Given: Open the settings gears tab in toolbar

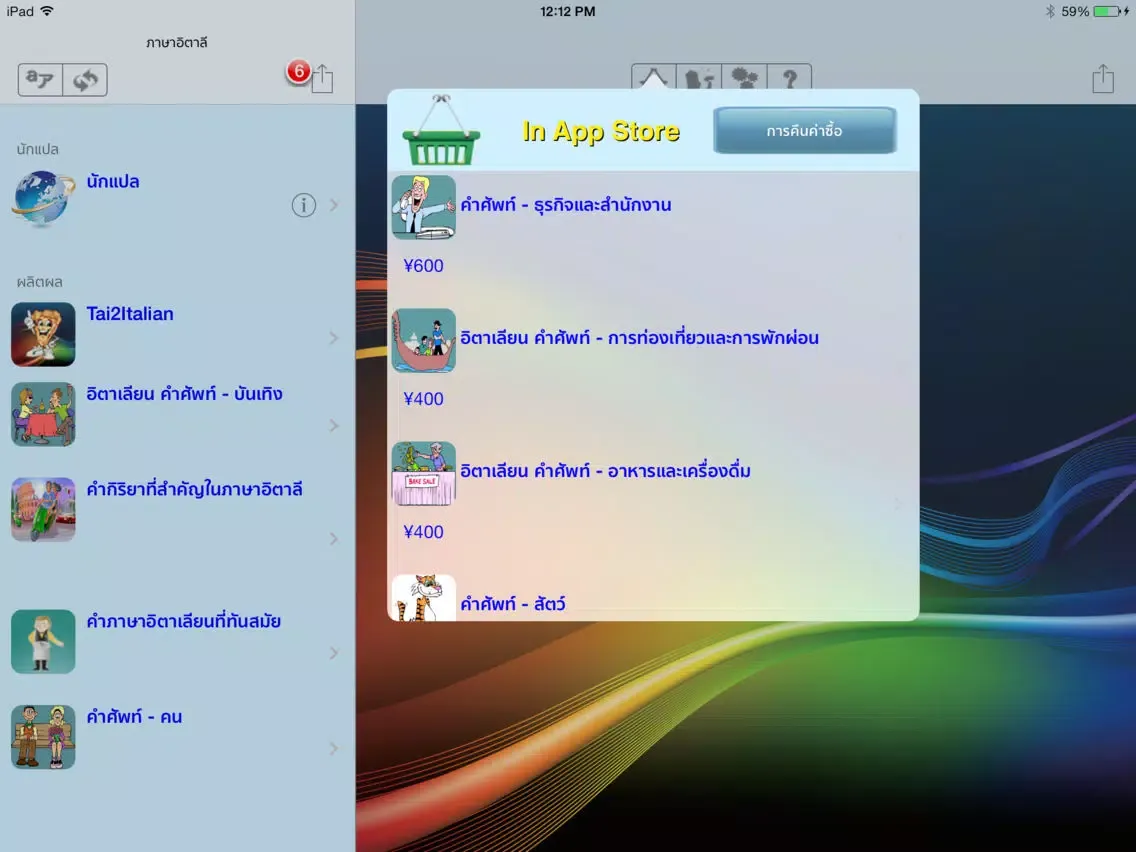Looking at the screenshot, I should [744, 78].
